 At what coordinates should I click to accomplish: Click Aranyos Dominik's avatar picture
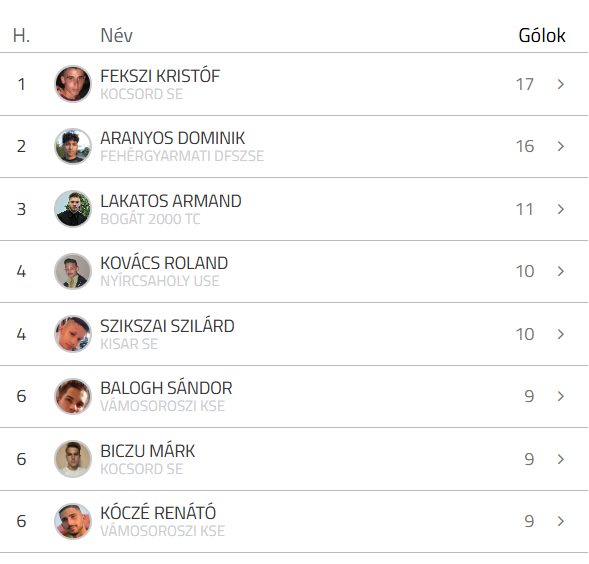click(73, 146)
